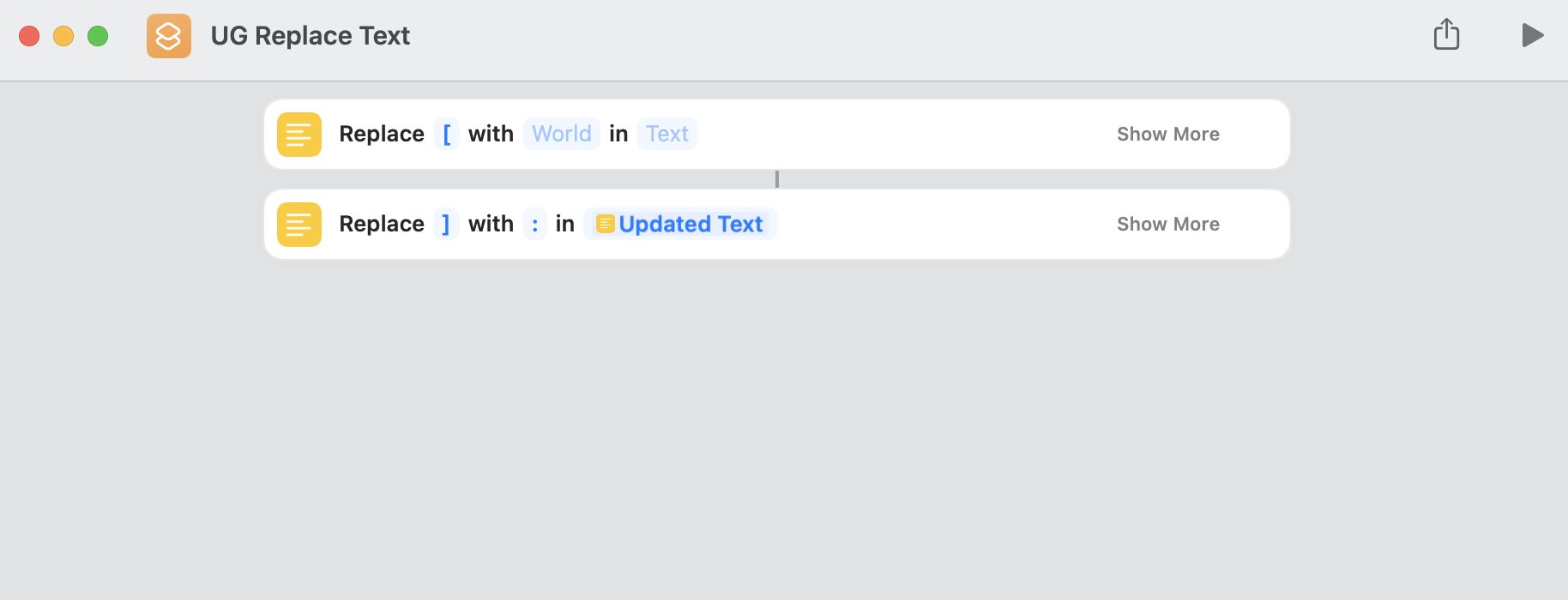Click the first action's 'Replace' label
Image resolution: width=1568 pixels, height=600 pixels.
click(x=382, y=134)
